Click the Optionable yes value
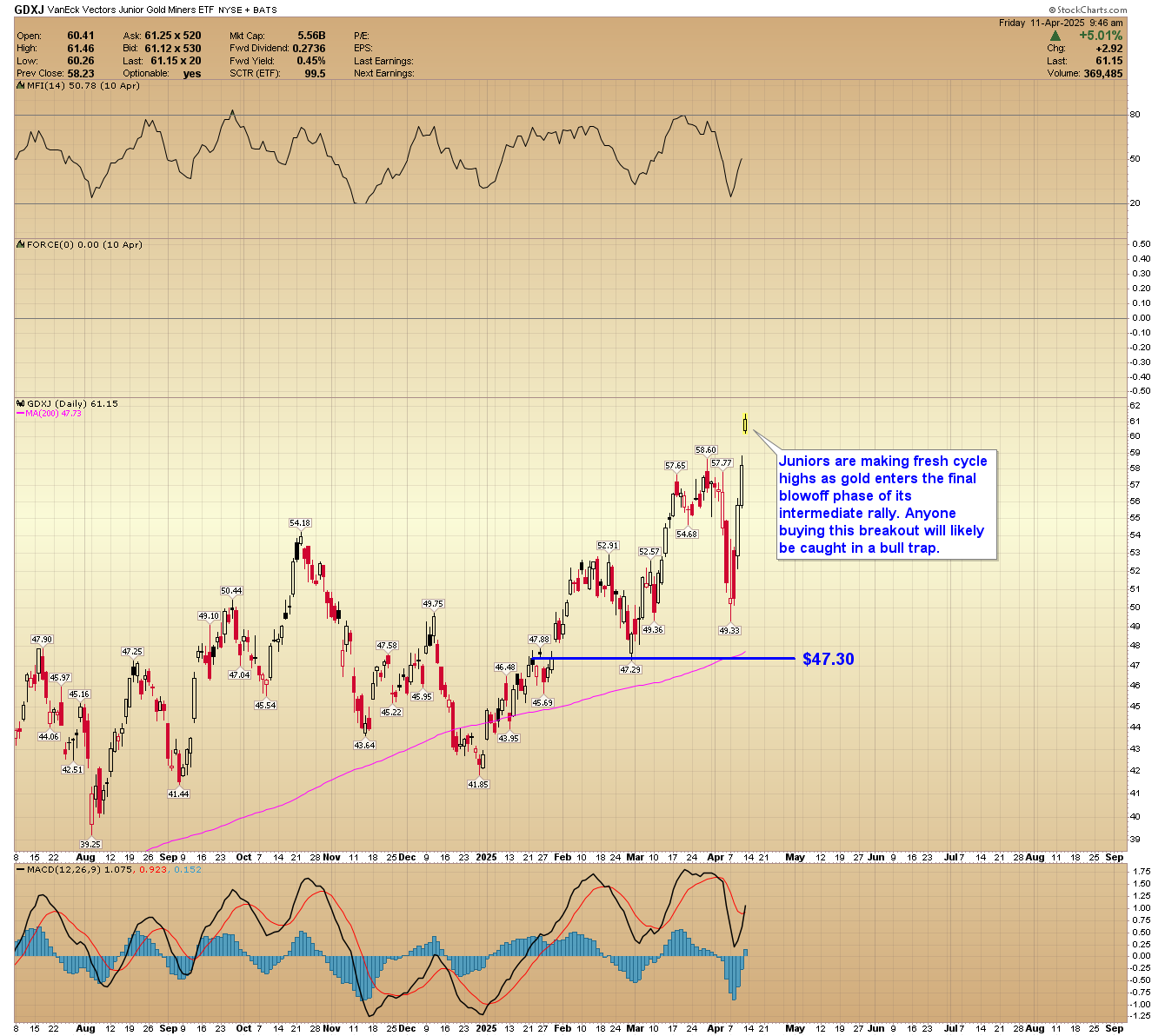Viewport: 1165px width, 1036px height. (192, 74)
